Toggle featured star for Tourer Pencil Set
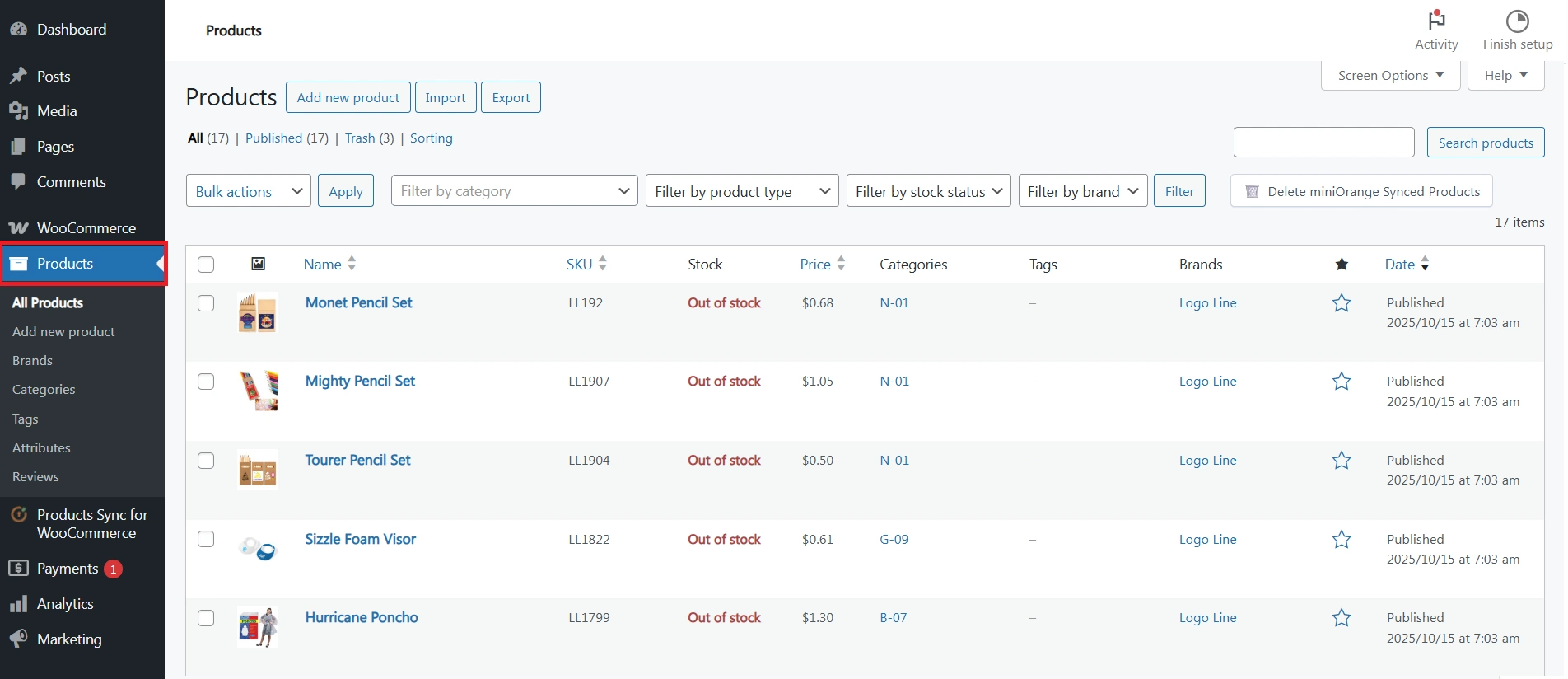This screenshot has height=679, width=1568. click(x=1342, y=461)
